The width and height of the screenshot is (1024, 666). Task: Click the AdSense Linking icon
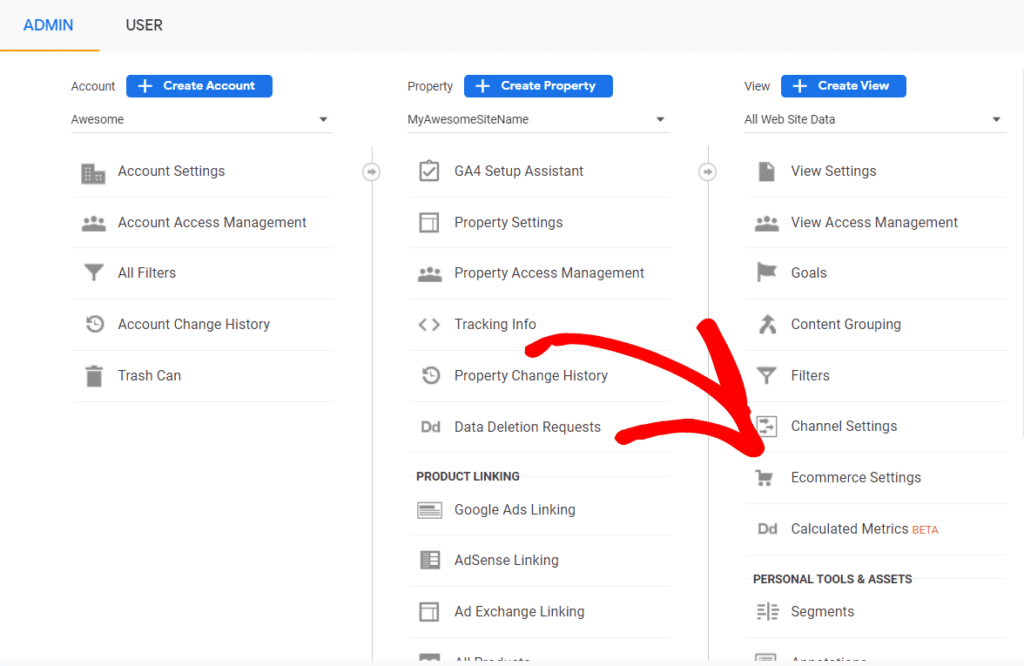tap(430, 560)
